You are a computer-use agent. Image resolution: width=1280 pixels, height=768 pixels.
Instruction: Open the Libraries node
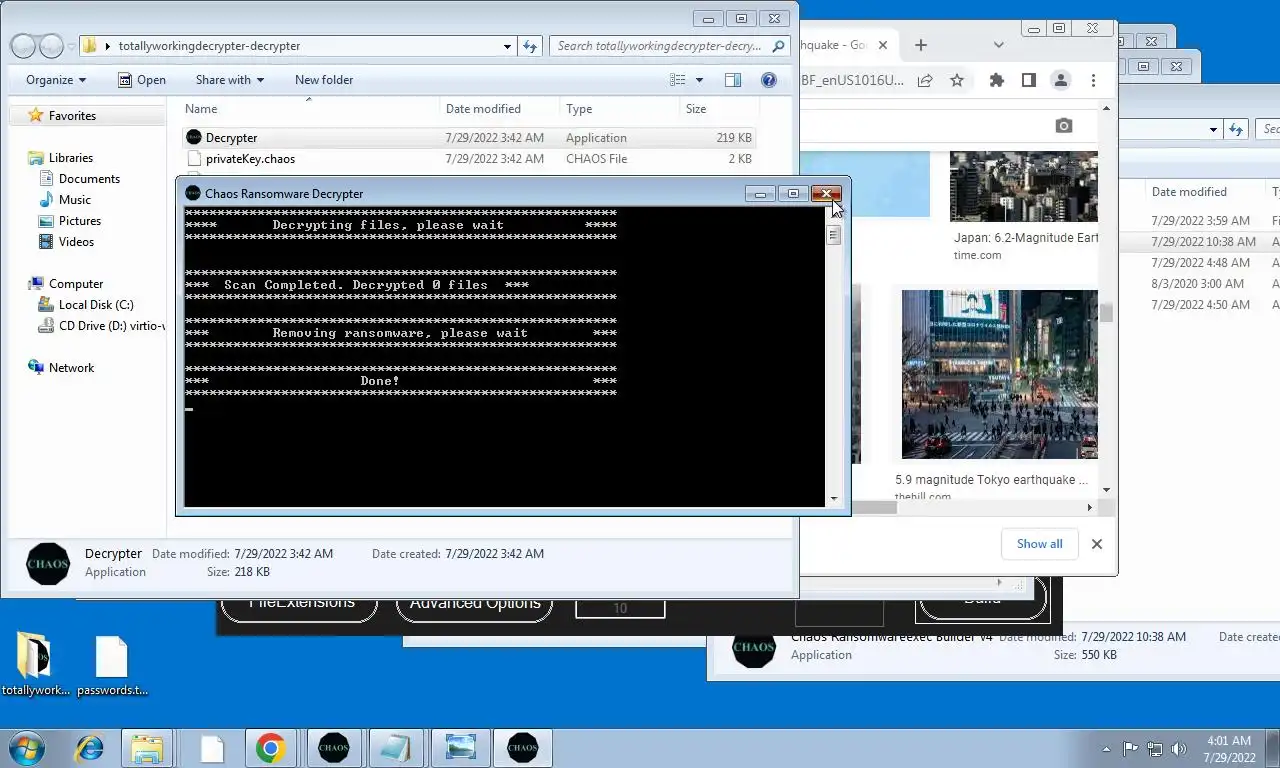pyautogui.click(x=70, y=158)
